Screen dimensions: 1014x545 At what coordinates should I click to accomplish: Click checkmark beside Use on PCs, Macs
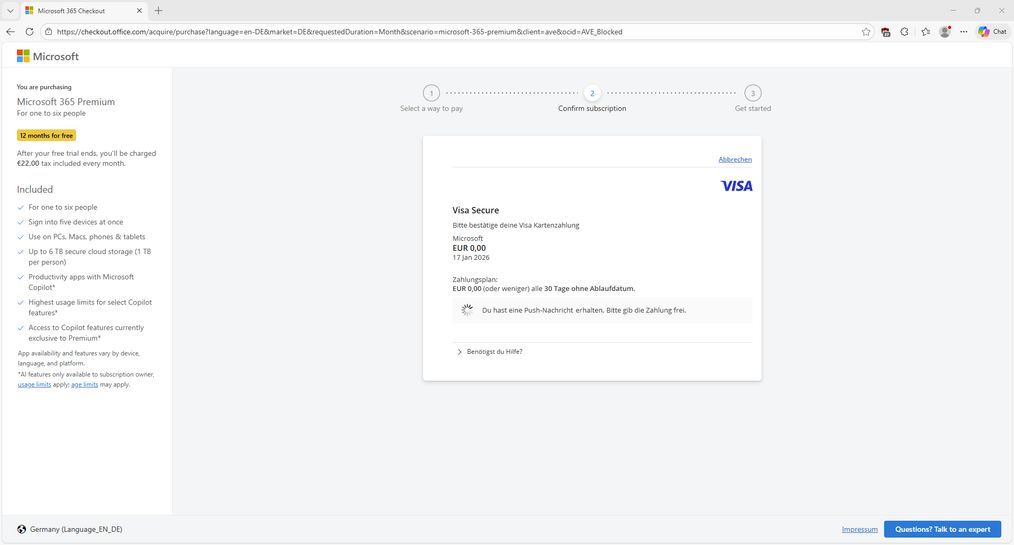tap(21, 237)
